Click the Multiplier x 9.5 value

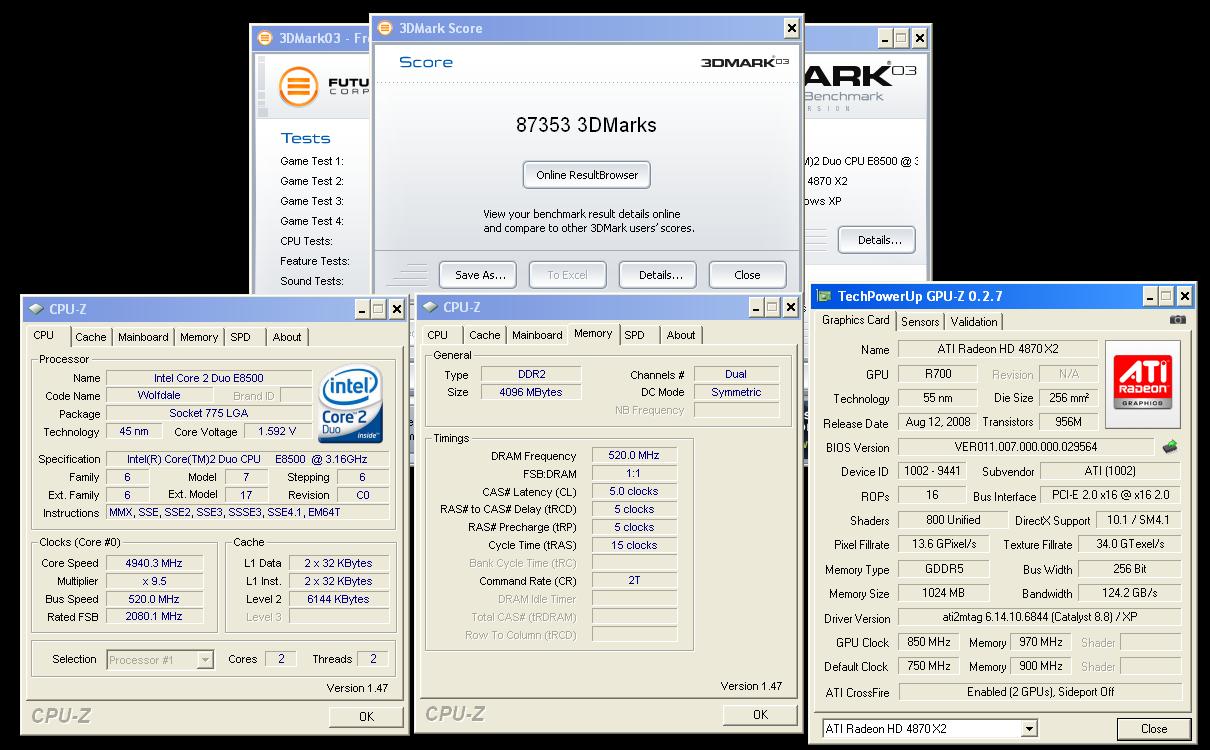click(x=154, y=581)
